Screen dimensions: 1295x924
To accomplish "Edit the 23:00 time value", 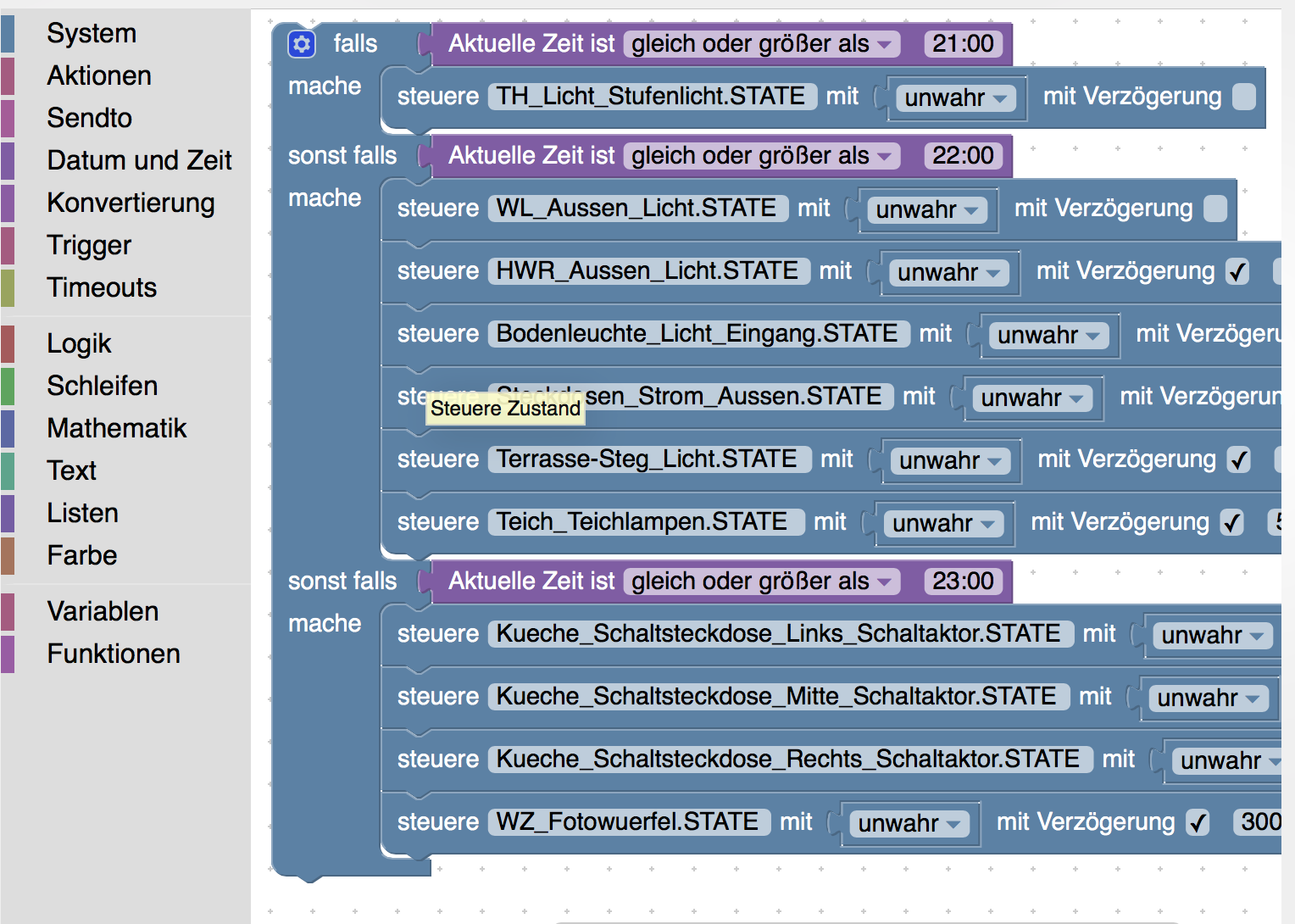I will [964, 581].
